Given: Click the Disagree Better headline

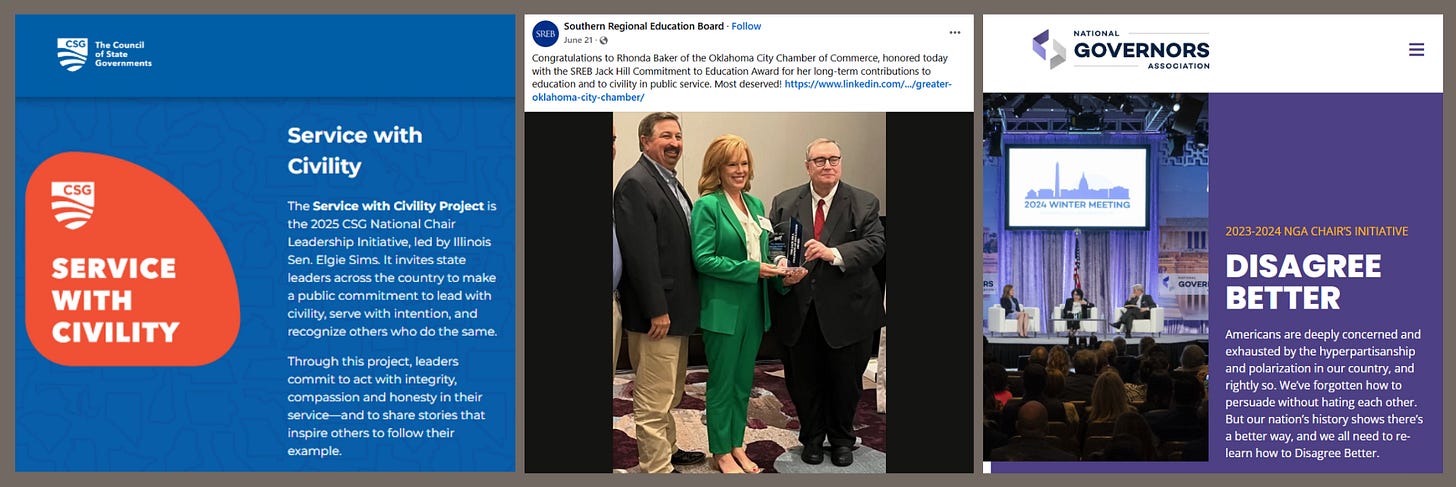Looking at the screenshot, I should tap(1303, 282).
